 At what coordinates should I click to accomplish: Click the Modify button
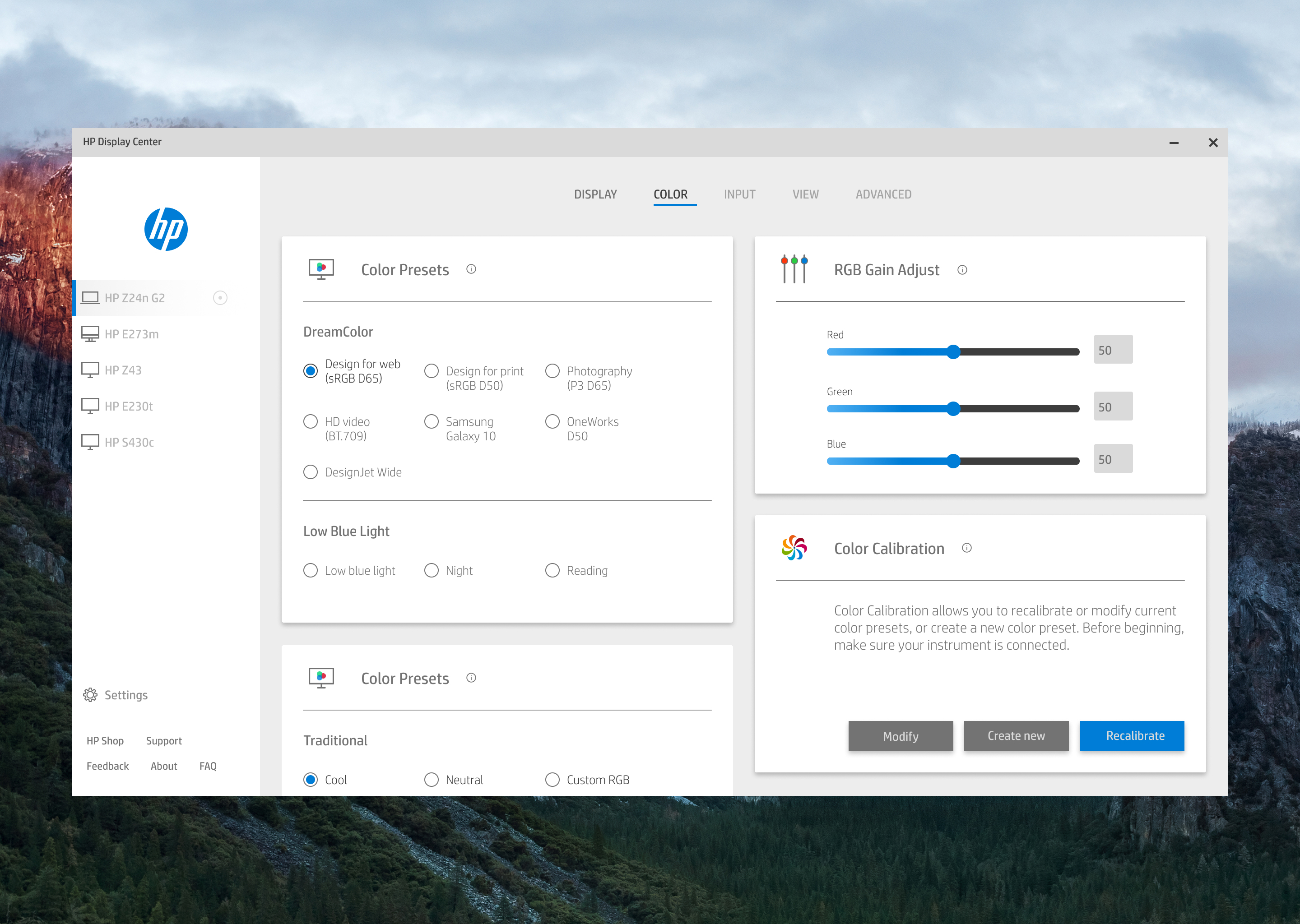click(x=901, y=736)
